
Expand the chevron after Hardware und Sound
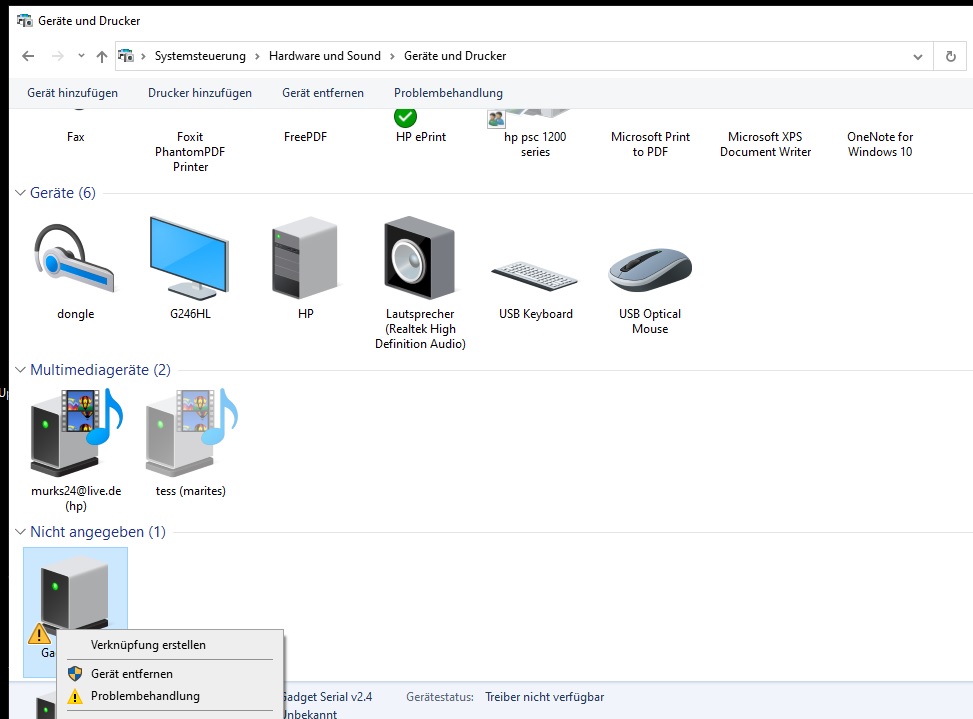(x=392, y=56)
